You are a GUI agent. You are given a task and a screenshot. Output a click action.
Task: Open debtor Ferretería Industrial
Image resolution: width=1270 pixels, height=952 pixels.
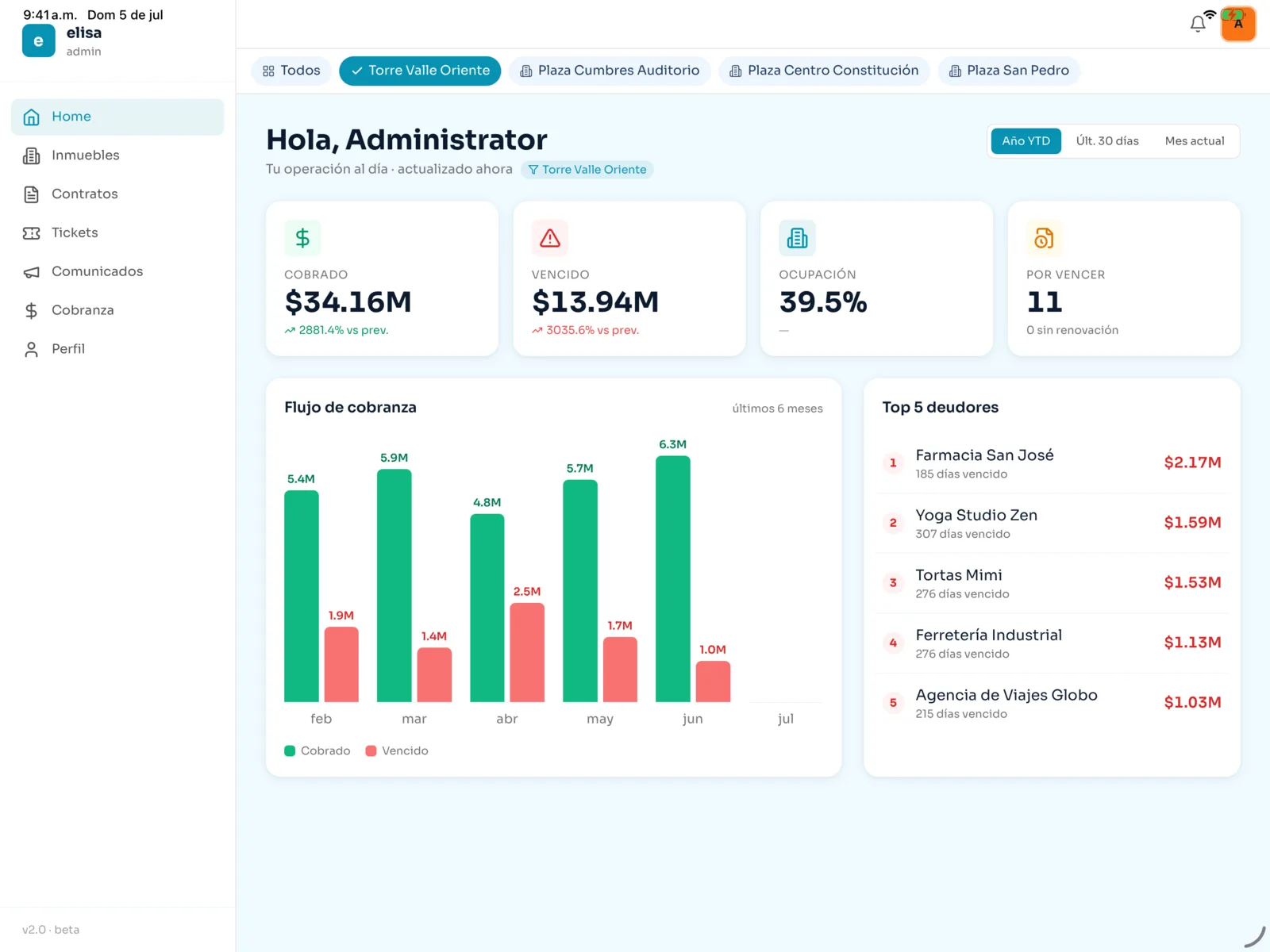(1052, 643)
